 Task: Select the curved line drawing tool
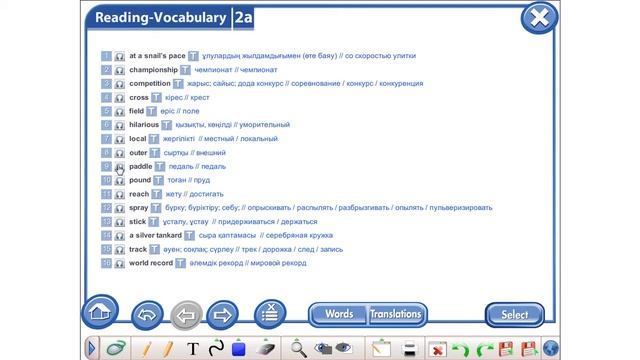(216, 348)
